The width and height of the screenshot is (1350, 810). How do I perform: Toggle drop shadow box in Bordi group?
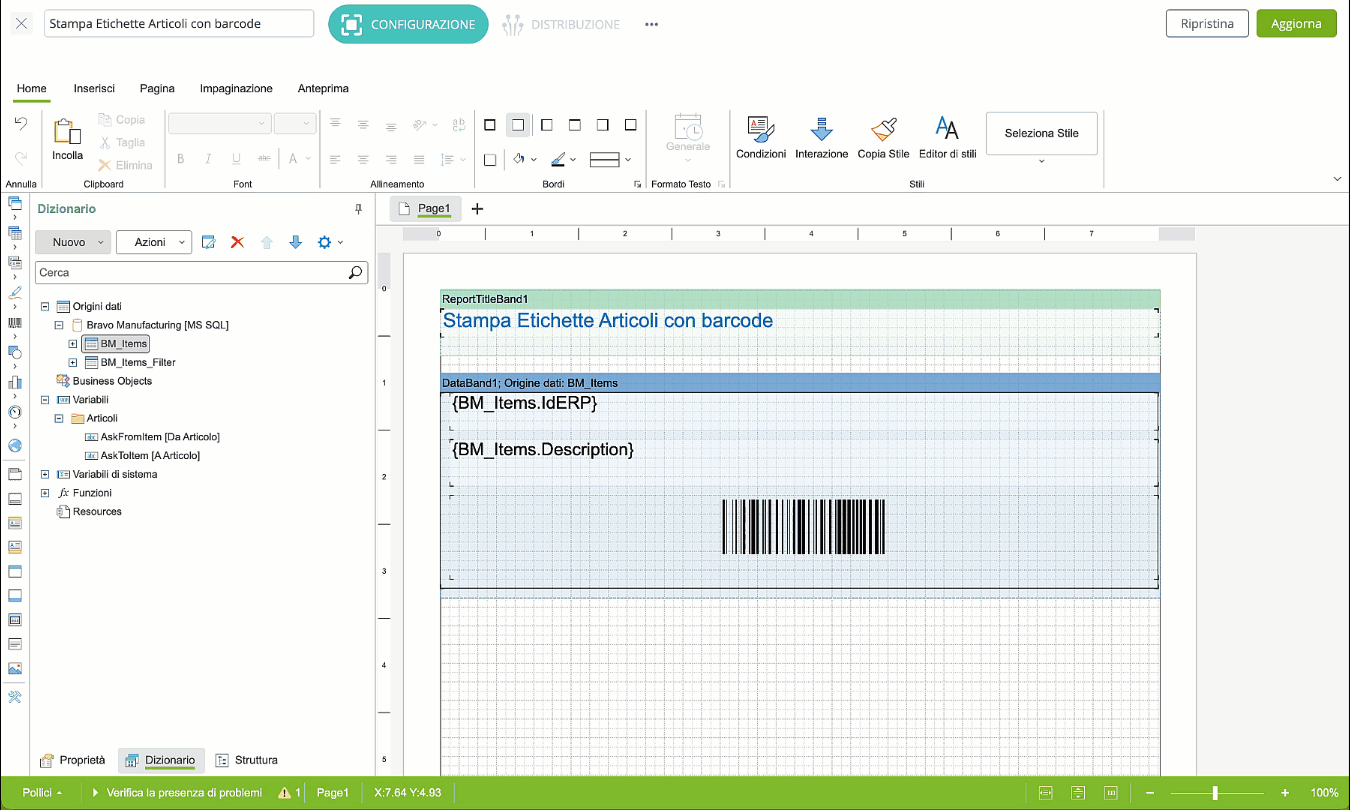coord(490,159)
